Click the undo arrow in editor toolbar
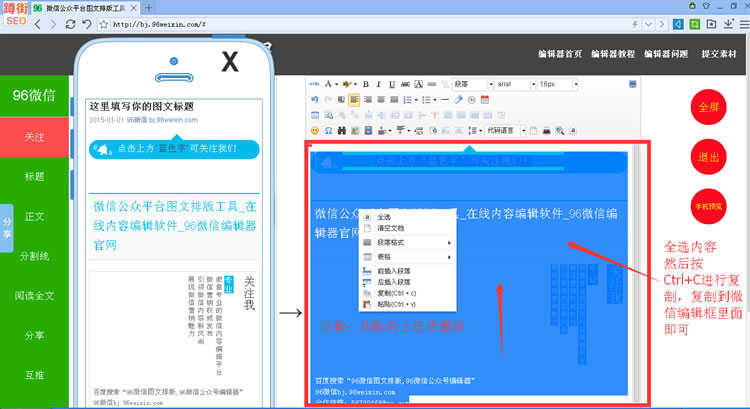Screen dimensions: 750x409 [314, 100]
